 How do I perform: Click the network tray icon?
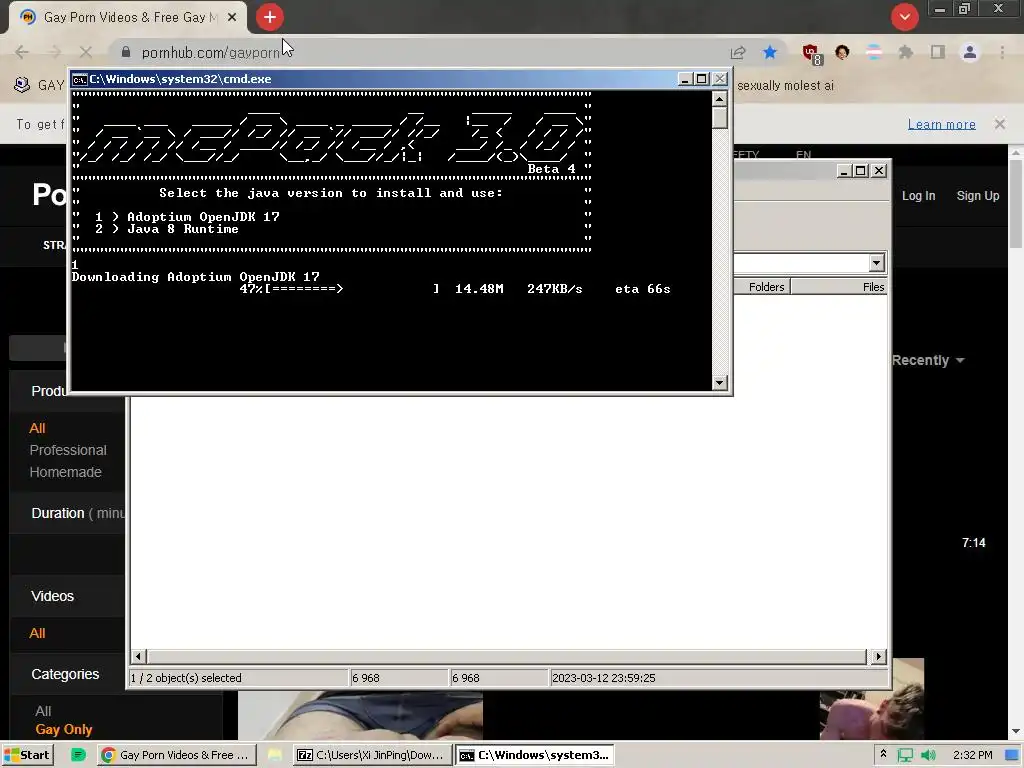[x=905, y=756]
